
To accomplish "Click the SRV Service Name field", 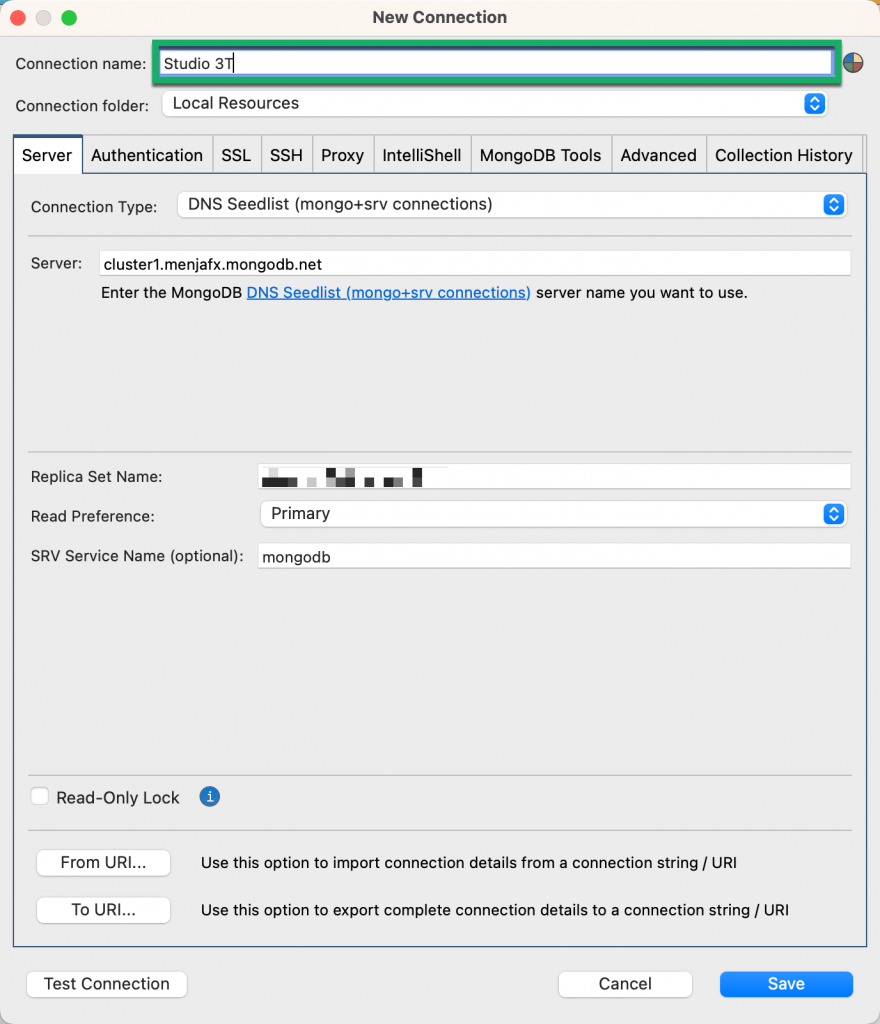I will point(554,556).
